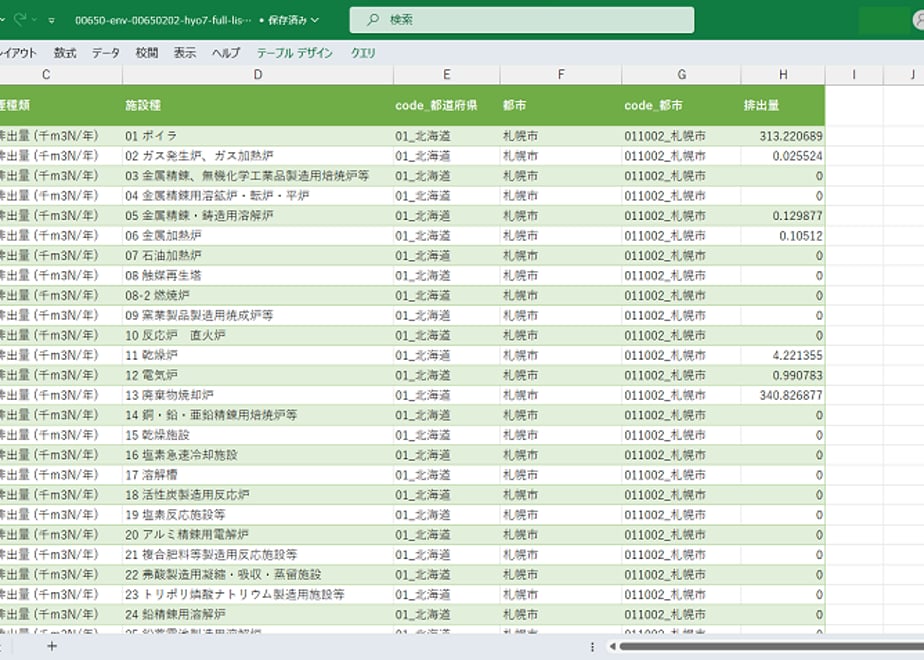Click the horizontal scrollbar left arrow
This screenshot has height=660, width=924.
point(612,646)
